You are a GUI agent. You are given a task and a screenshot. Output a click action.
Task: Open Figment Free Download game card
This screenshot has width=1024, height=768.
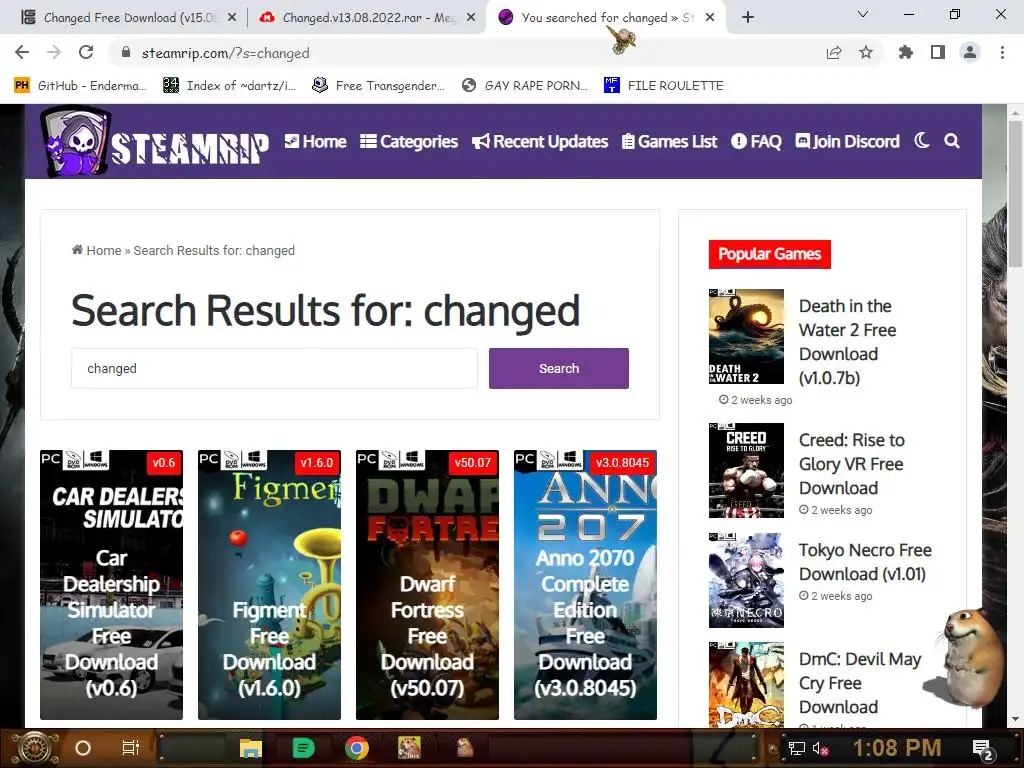click(x=269, y=584)
